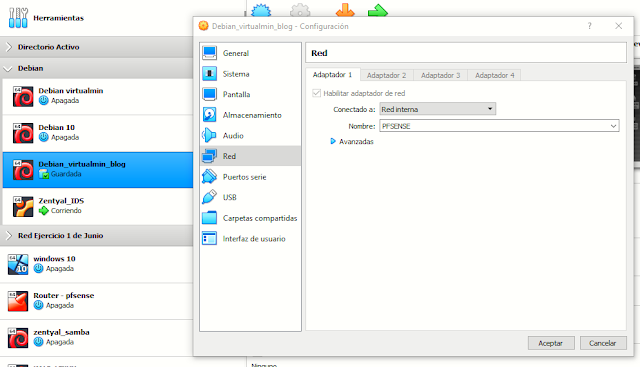Click the windows 10 VM icon

(18, 265)
